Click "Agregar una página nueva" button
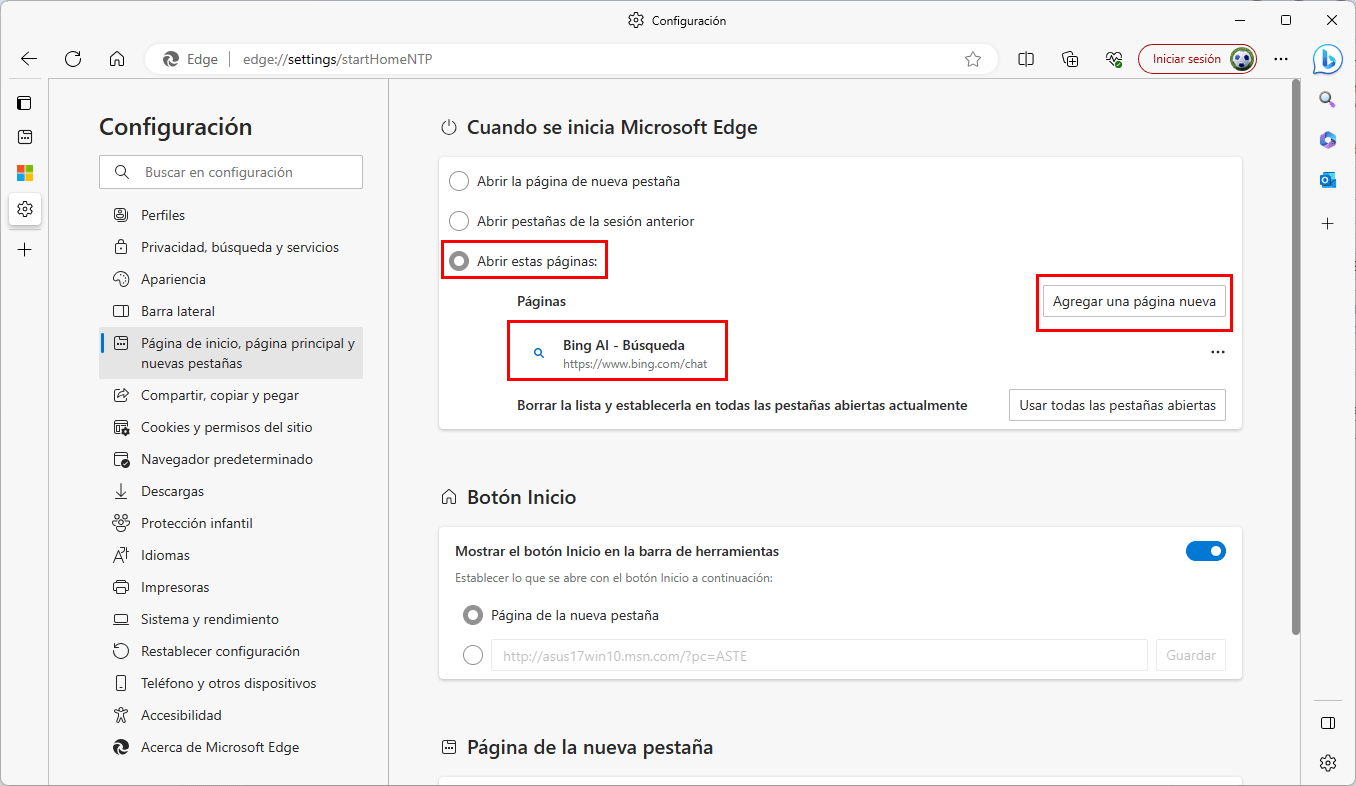 click(x=1134, y=301)
